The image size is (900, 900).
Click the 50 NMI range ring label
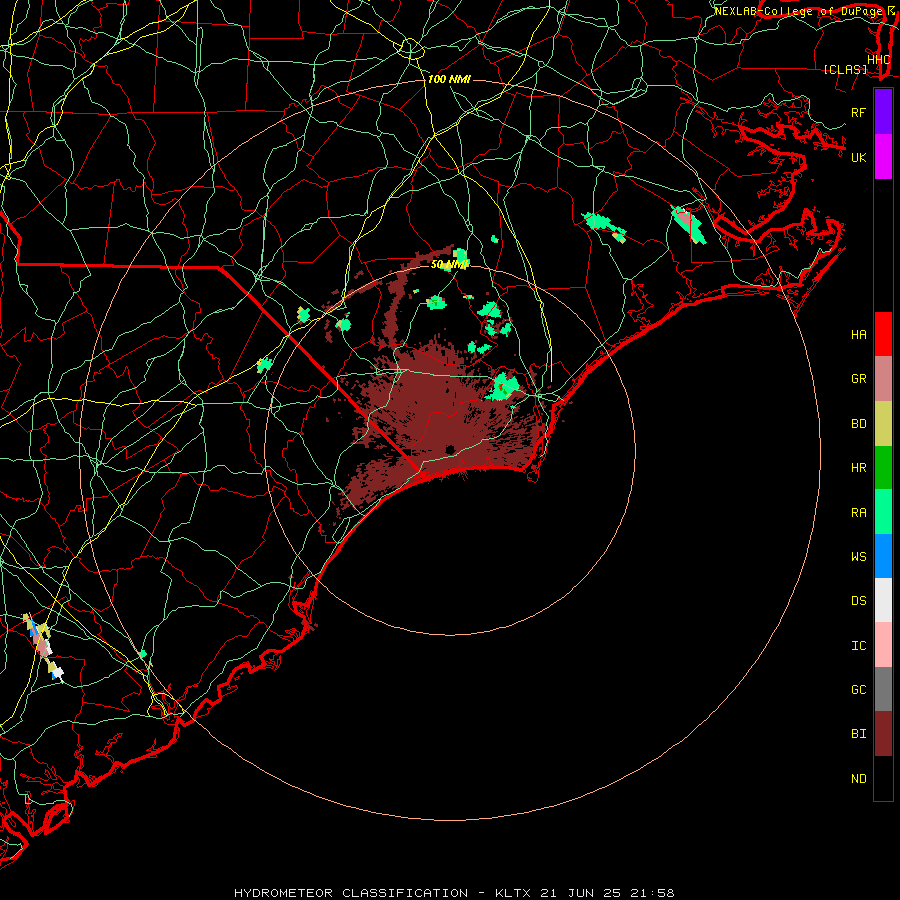pyautogui.click(x=449, y=265)
